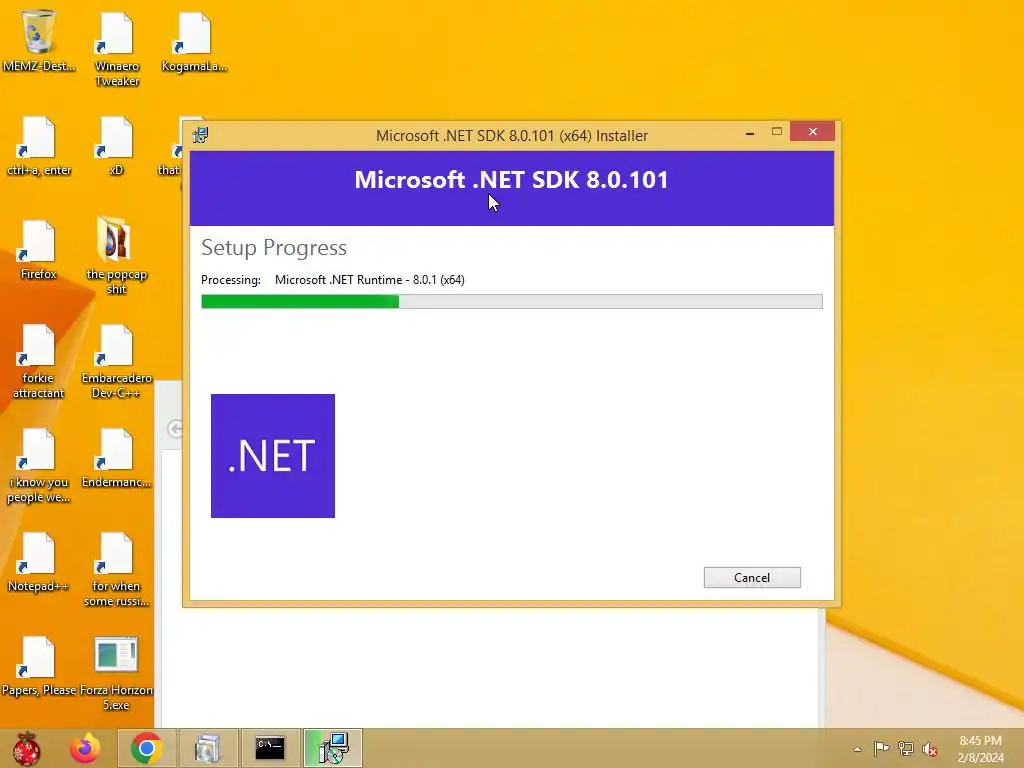Select the i know you people shortcut
The image size is (1024, 768).
click(x=39, y=466)
